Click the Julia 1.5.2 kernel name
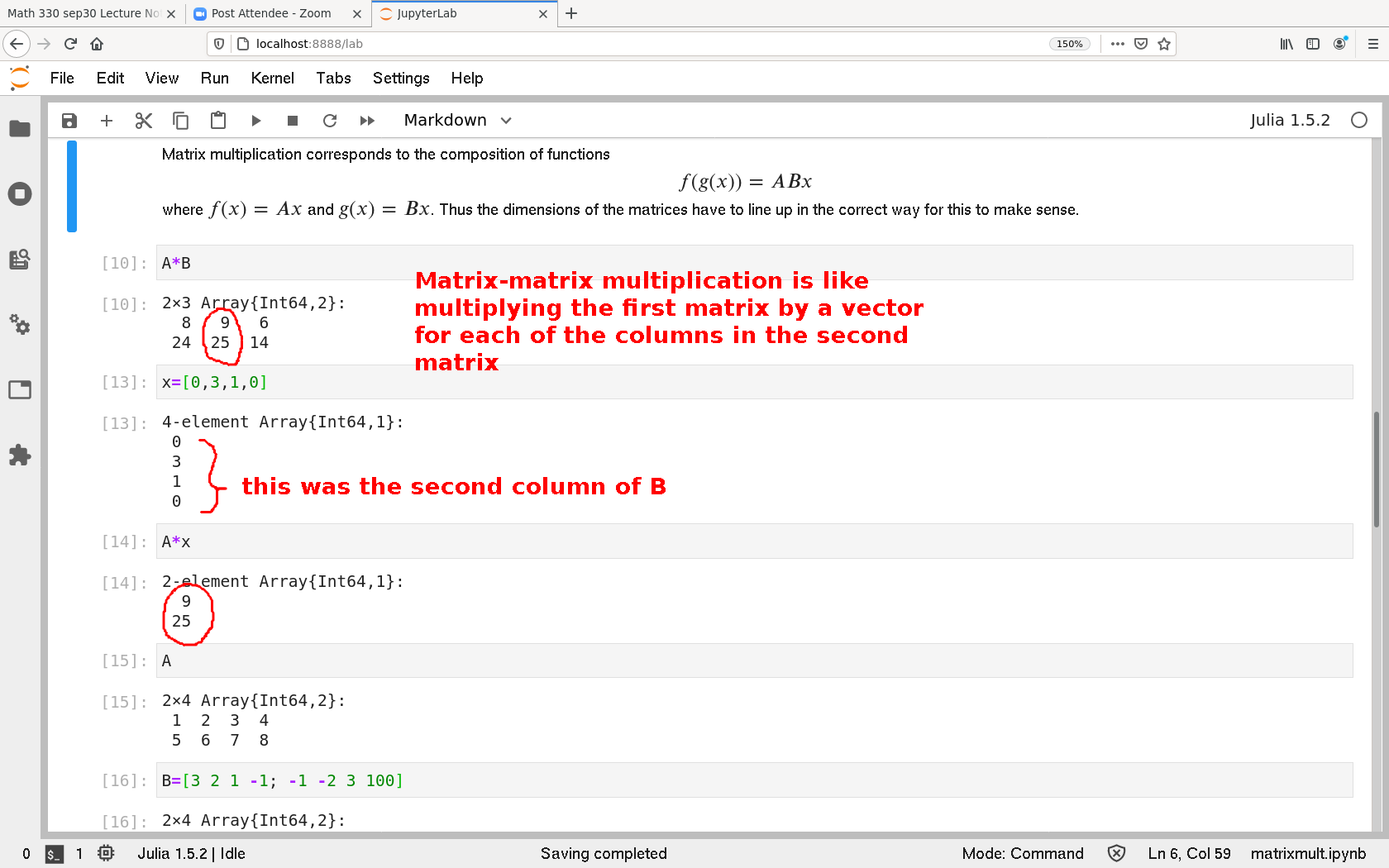This screenshot has width=1389, height=868. coord(1289,121)
